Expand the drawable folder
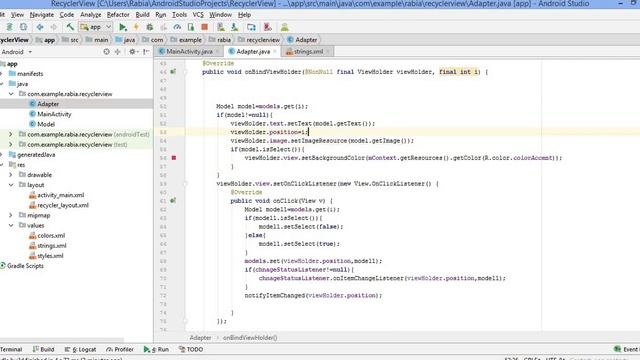This screenshot has height=360, width=640. click(x=11, y=175)
